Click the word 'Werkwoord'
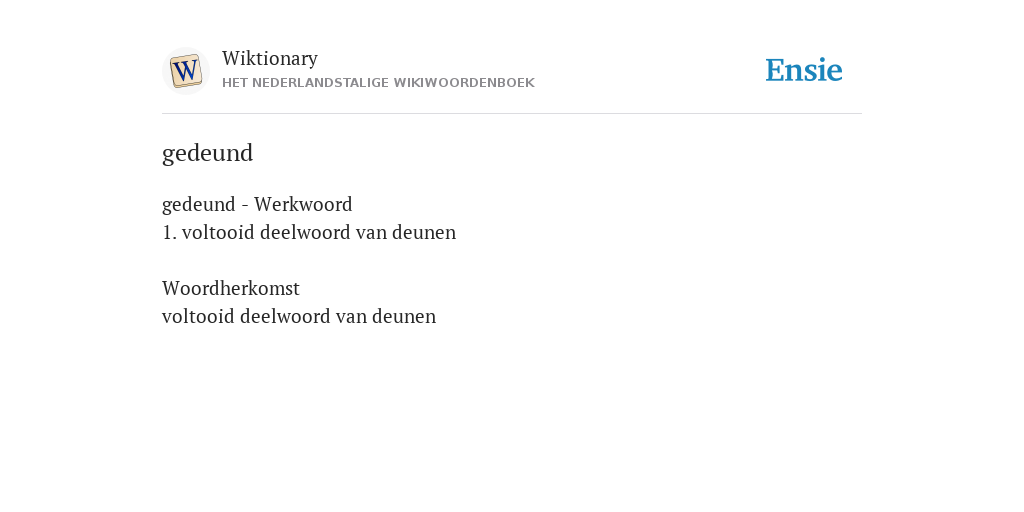The height and width of the screenshot is (512, 1024). click(x=303, y=204)
